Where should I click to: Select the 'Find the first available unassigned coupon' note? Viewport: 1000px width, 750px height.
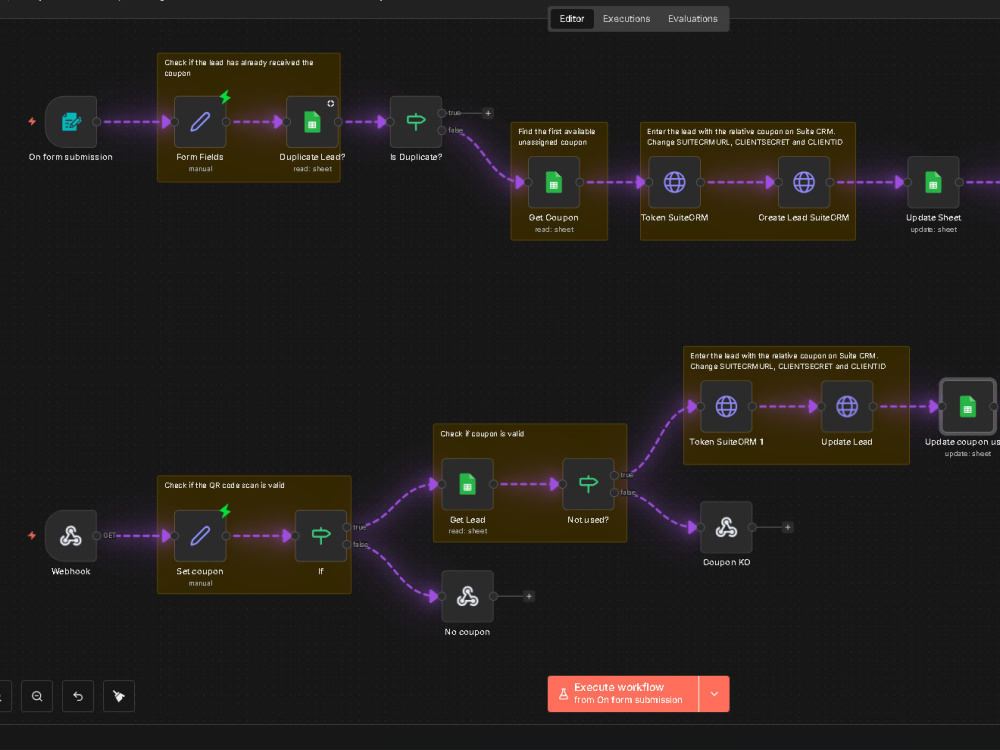pos(557,136)
